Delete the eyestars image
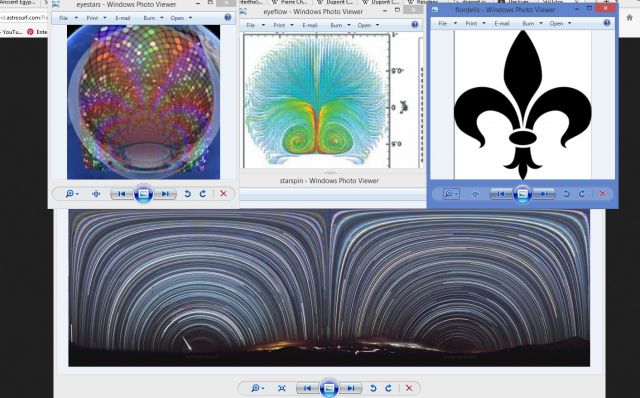 click(x=223, y=194)
